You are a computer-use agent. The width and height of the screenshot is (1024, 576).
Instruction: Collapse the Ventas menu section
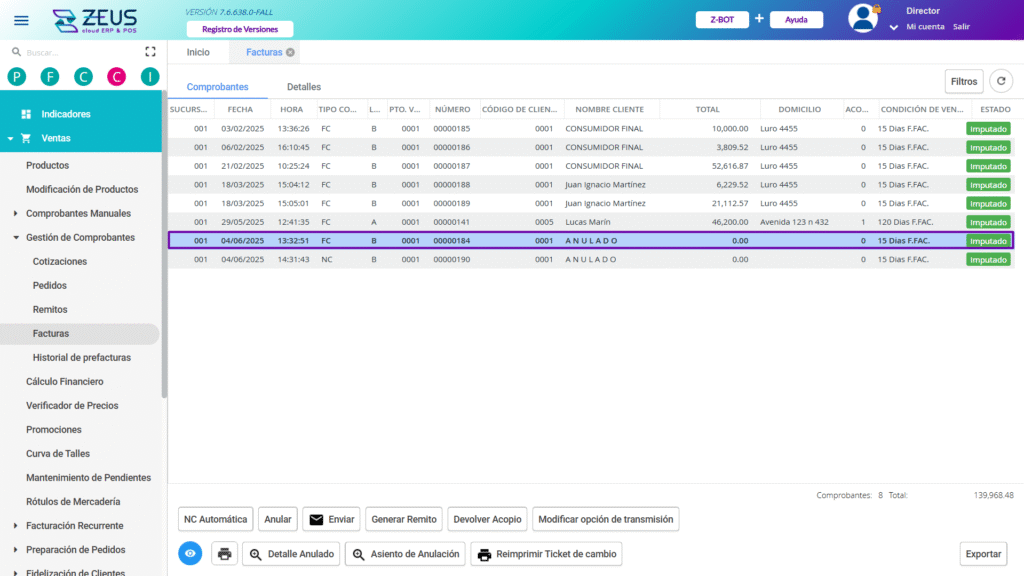[10, 138]
